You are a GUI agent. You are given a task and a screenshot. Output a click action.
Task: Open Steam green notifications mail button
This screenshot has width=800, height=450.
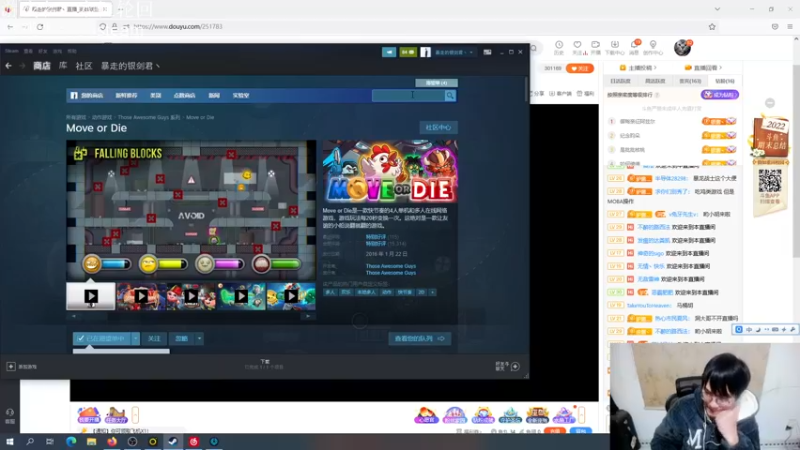(408, 52)
